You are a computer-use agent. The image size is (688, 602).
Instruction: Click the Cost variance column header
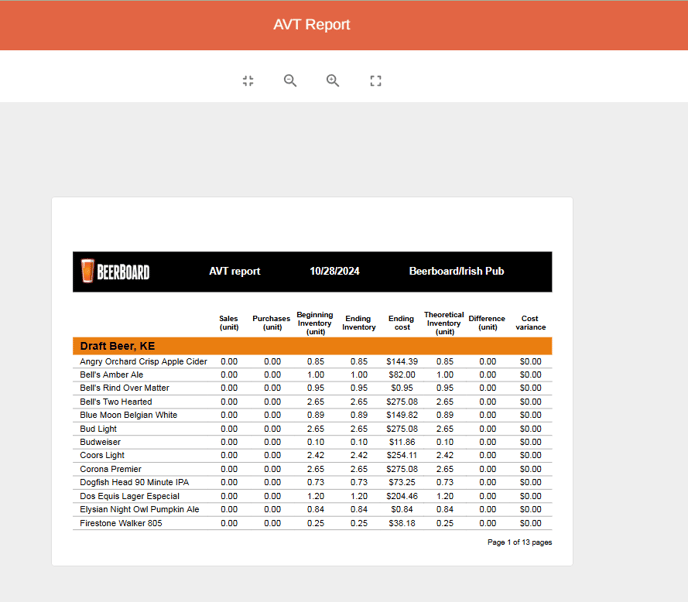pos(530,323)
